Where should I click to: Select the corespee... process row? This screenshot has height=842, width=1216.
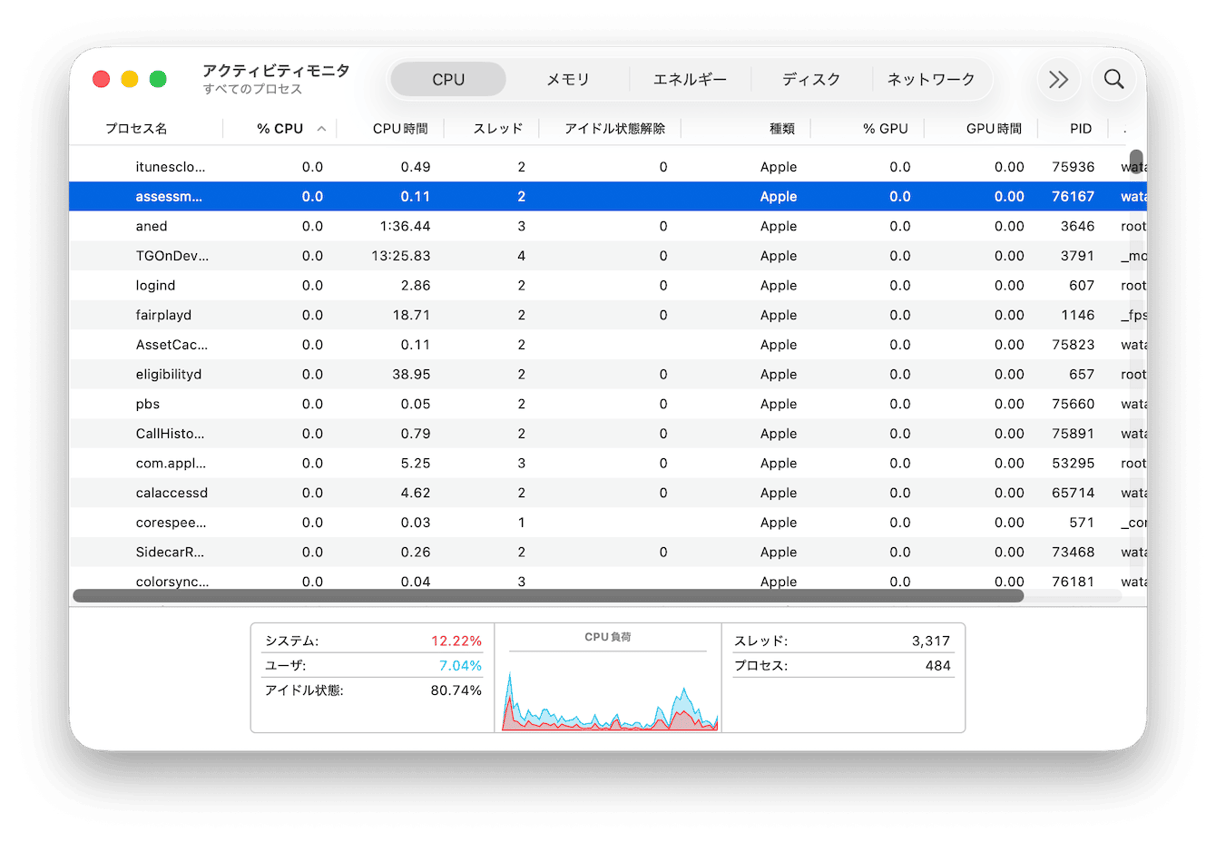coord(608,522)
